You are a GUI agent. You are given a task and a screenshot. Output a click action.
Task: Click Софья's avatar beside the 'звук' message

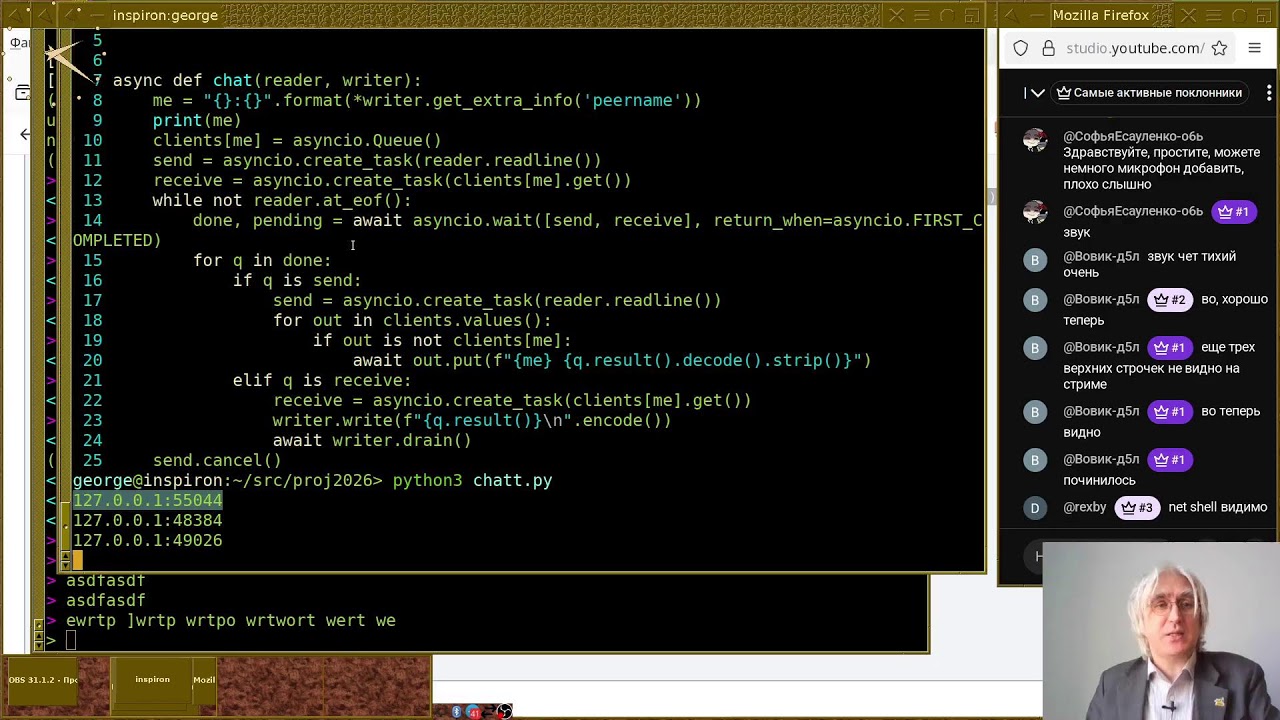[x=1035, y=212]
